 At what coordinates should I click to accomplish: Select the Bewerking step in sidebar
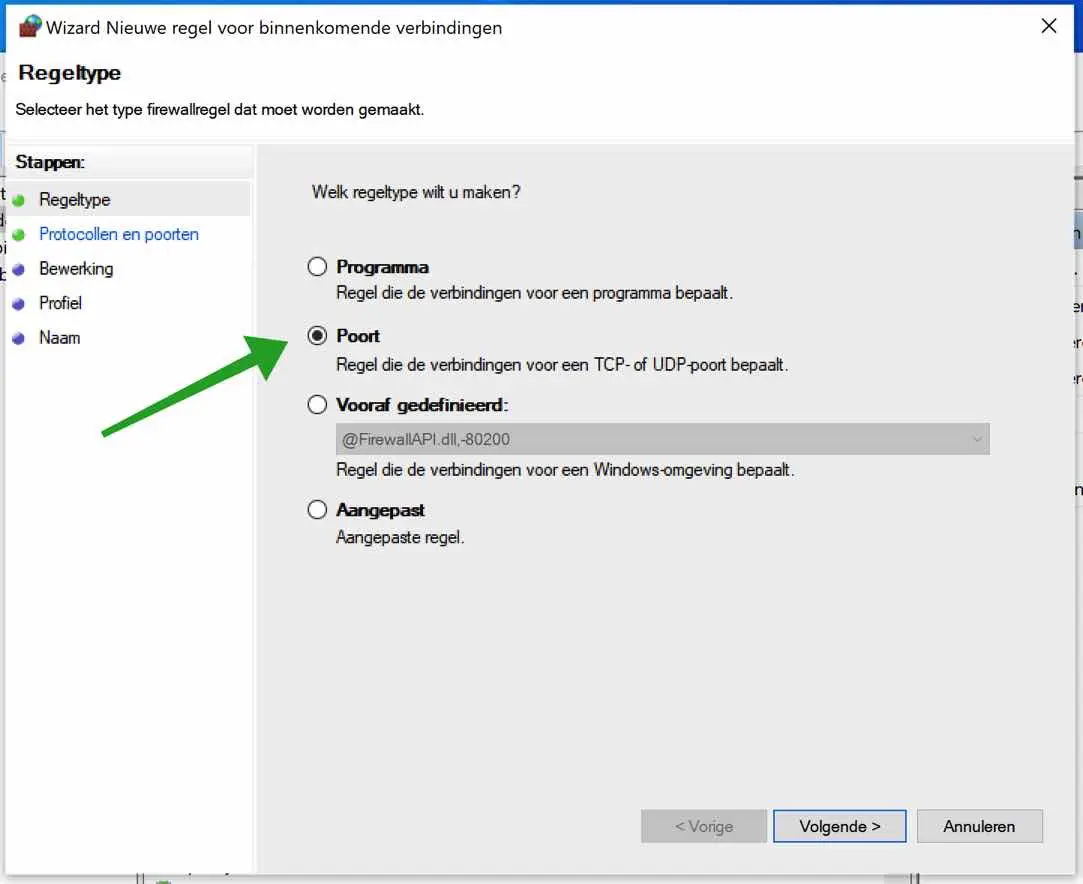coord(76,269)
